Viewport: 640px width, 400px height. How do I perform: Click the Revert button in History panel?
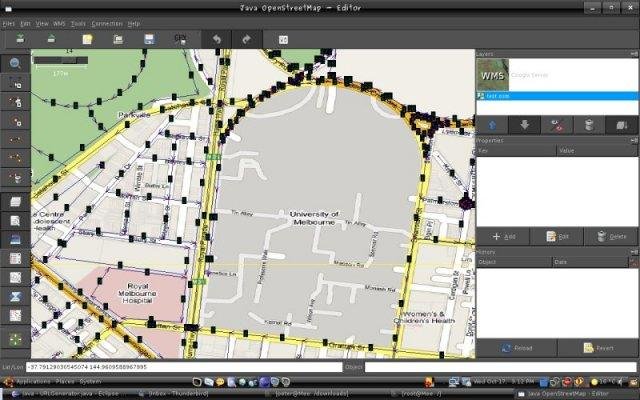click(598, 348)
